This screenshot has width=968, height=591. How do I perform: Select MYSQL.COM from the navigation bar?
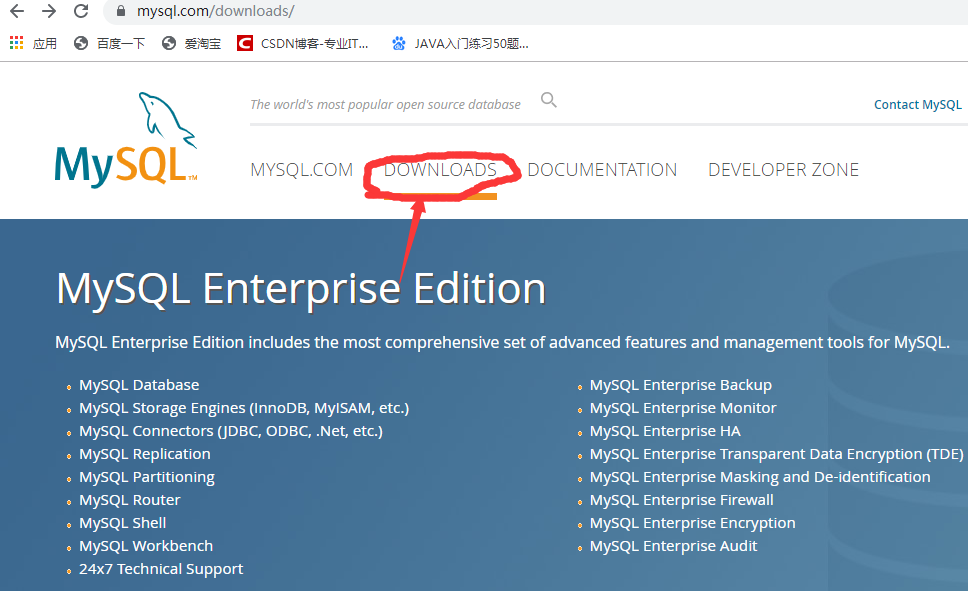coord(301,170)
